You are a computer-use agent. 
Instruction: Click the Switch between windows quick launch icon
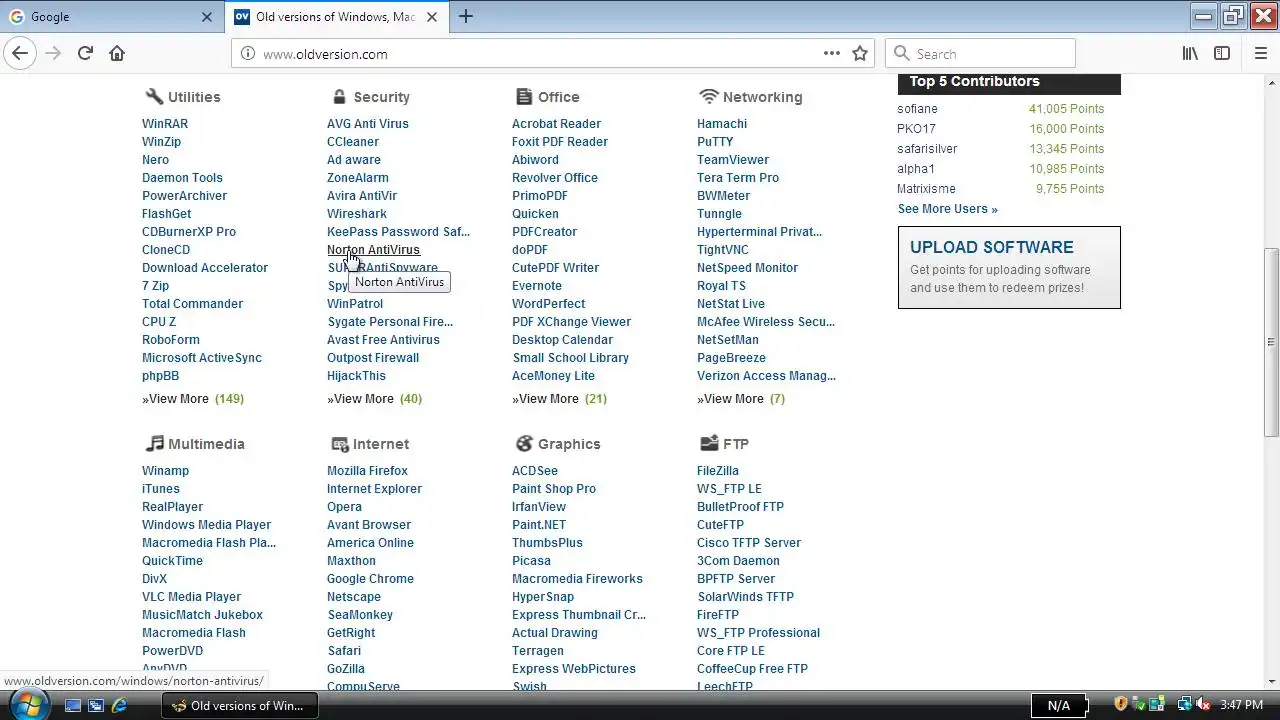point(96,705)
